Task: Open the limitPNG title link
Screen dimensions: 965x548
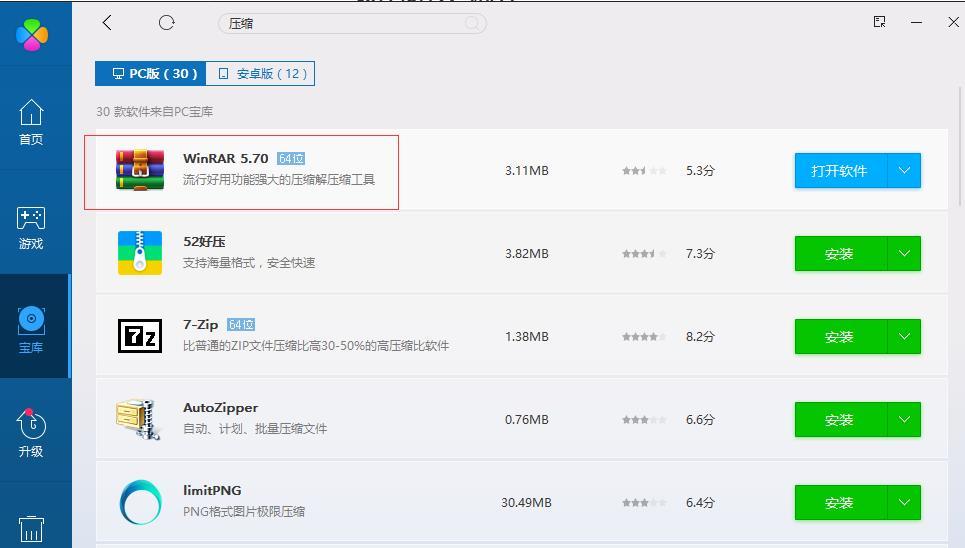Action: tap(212, 491)
